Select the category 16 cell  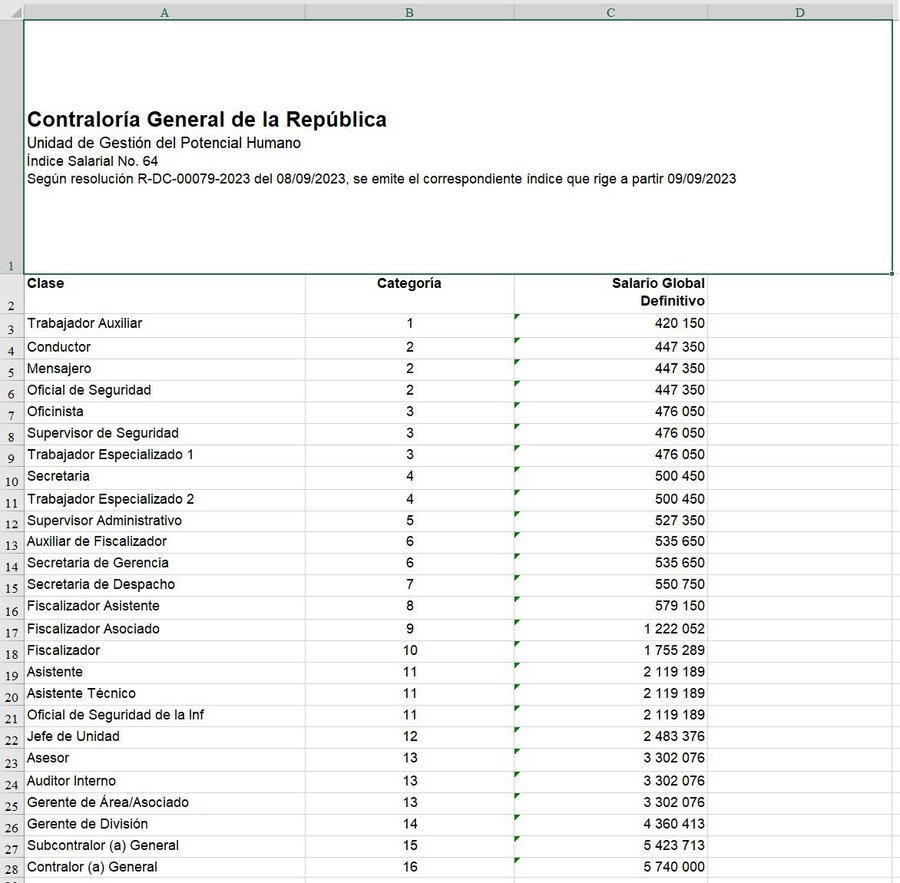coord(409,868)
